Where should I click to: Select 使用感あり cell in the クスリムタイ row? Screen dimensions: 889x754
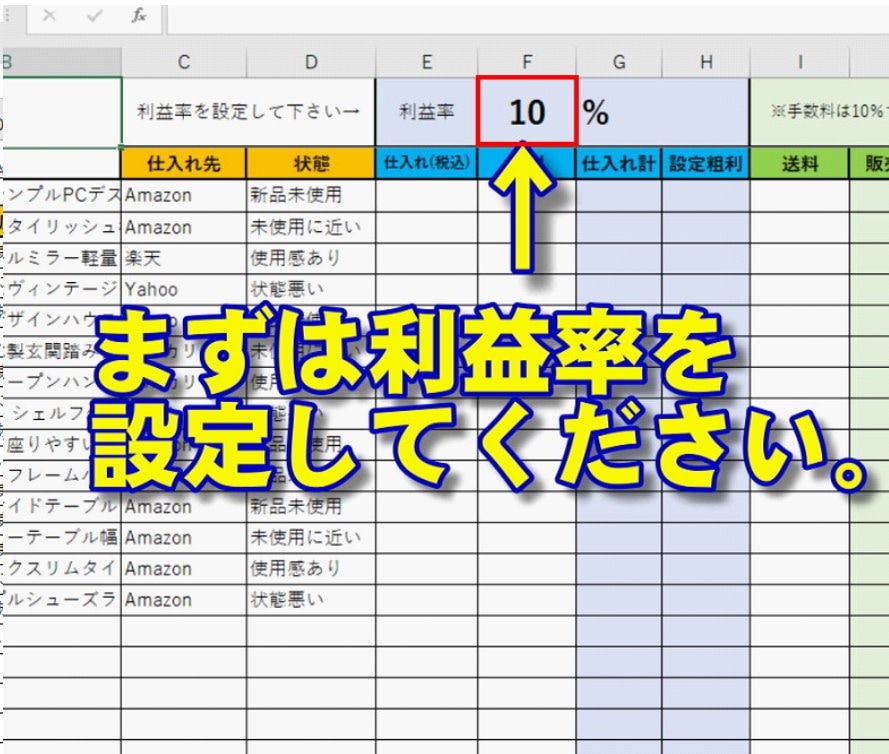[311, 569]
